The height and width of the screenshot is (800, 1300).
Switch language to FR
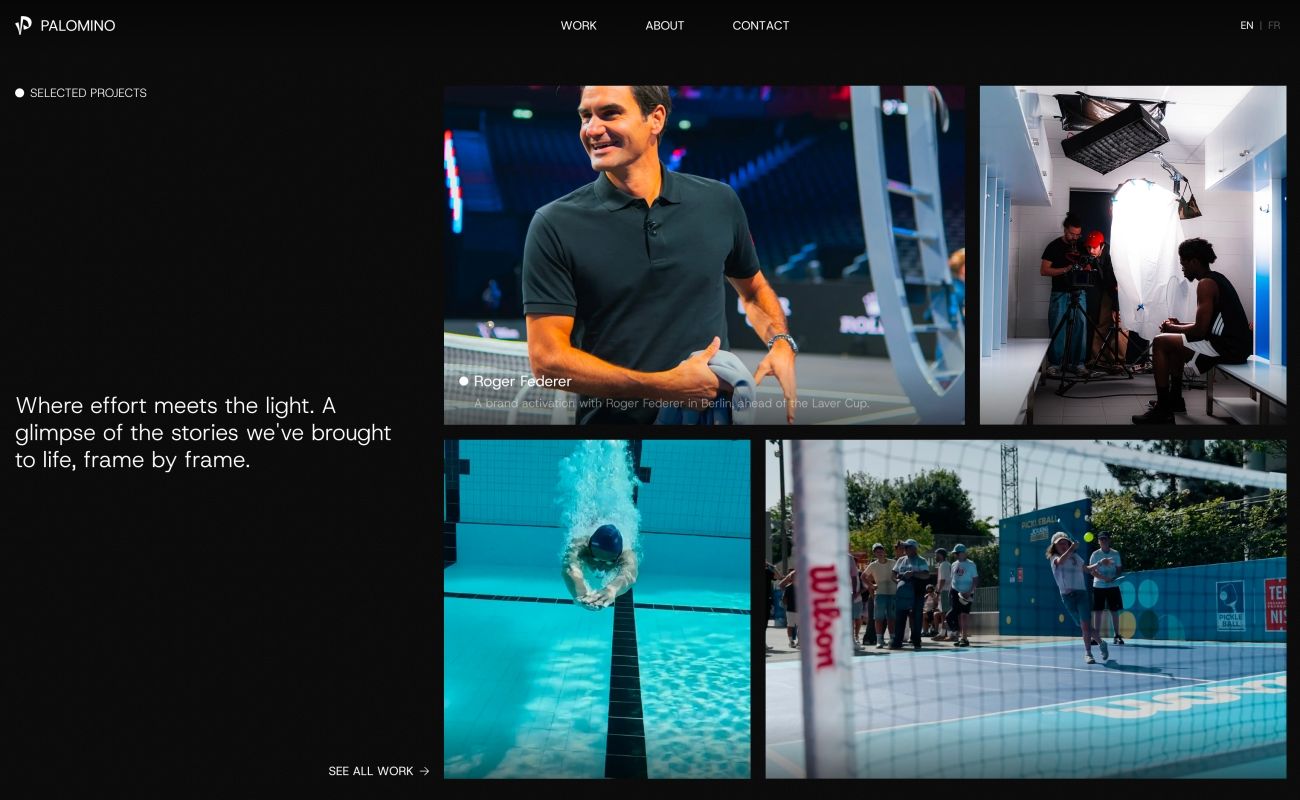(1274, 26)
